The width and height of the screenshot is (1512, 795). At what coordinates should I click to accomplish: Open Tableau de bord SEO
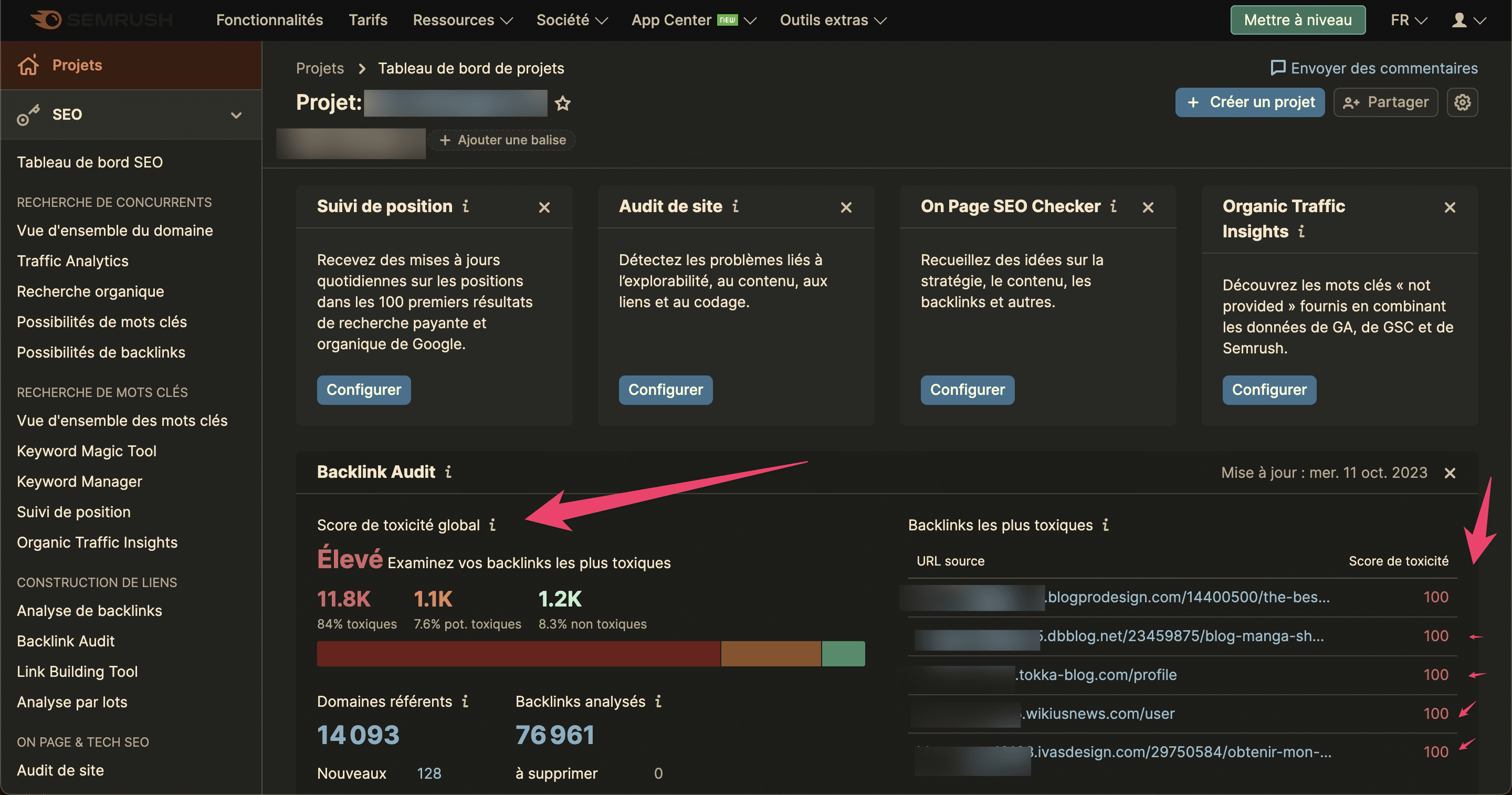tap(90, 162)
